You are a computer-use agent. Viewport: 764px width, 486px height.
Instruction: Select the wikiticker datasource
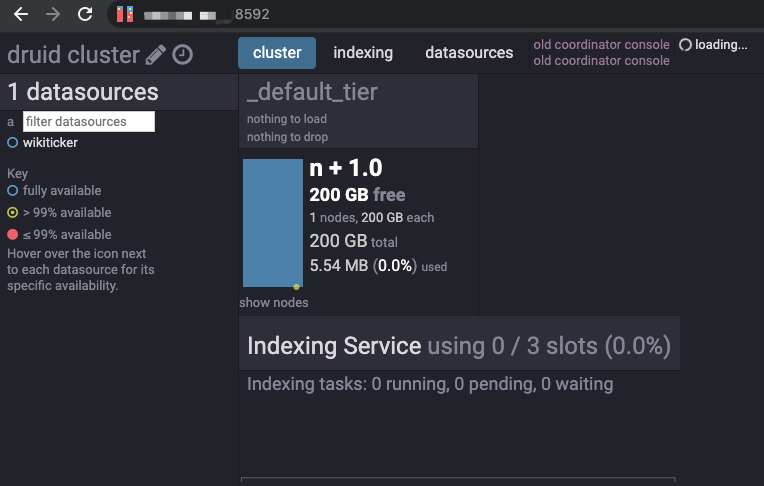pos(50,142)
